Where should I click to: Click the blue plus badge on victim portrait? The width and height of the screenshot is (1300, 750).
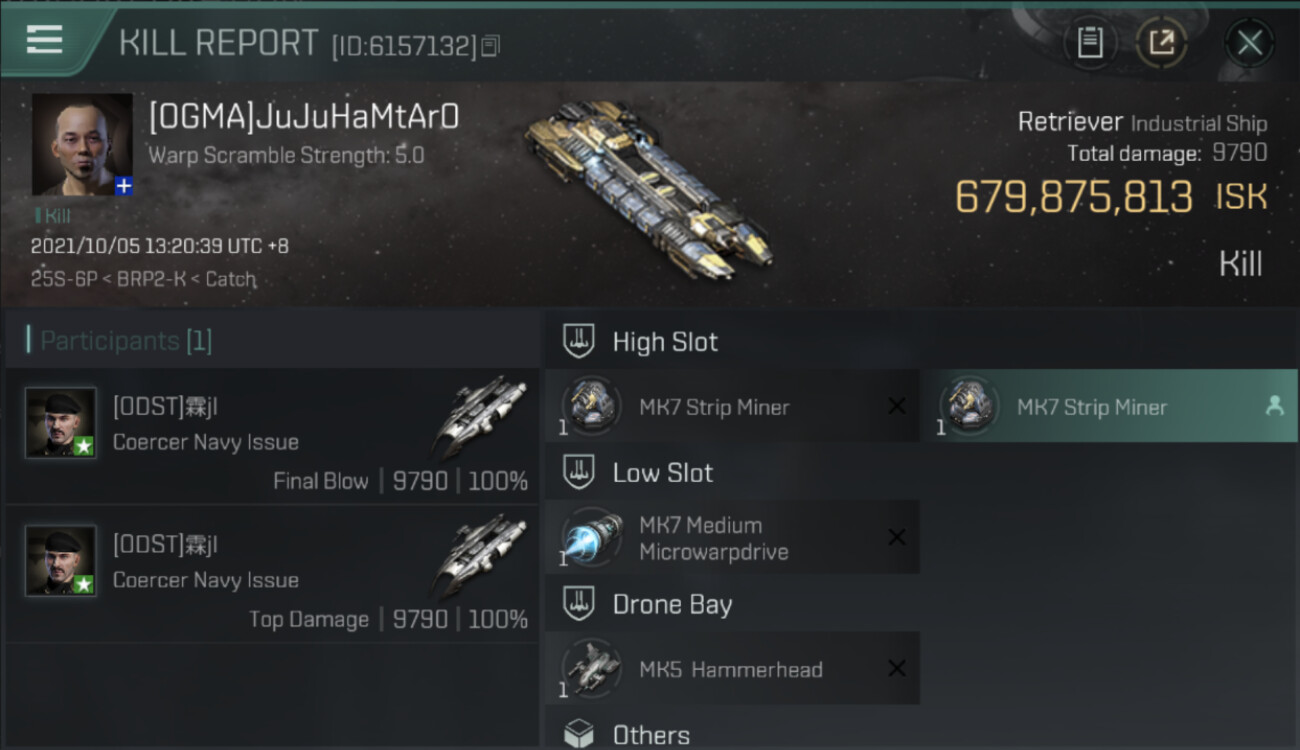[123, 186]
